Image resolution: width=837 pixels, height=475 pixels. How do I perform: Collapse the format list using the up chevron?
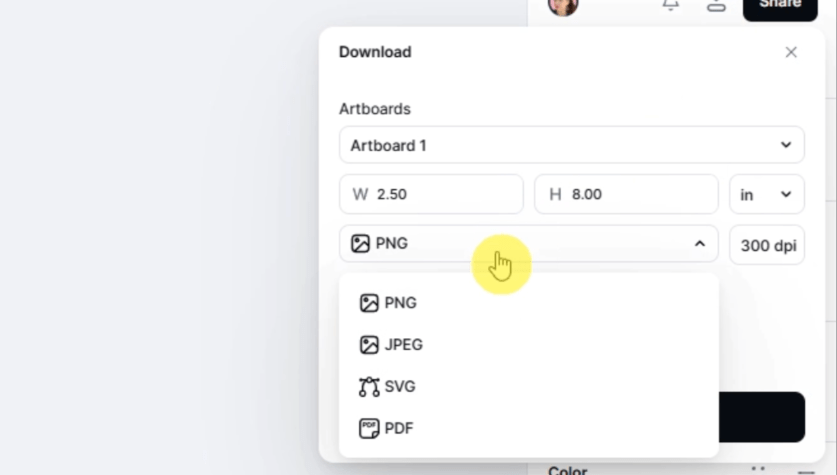[x=700, y=243]
